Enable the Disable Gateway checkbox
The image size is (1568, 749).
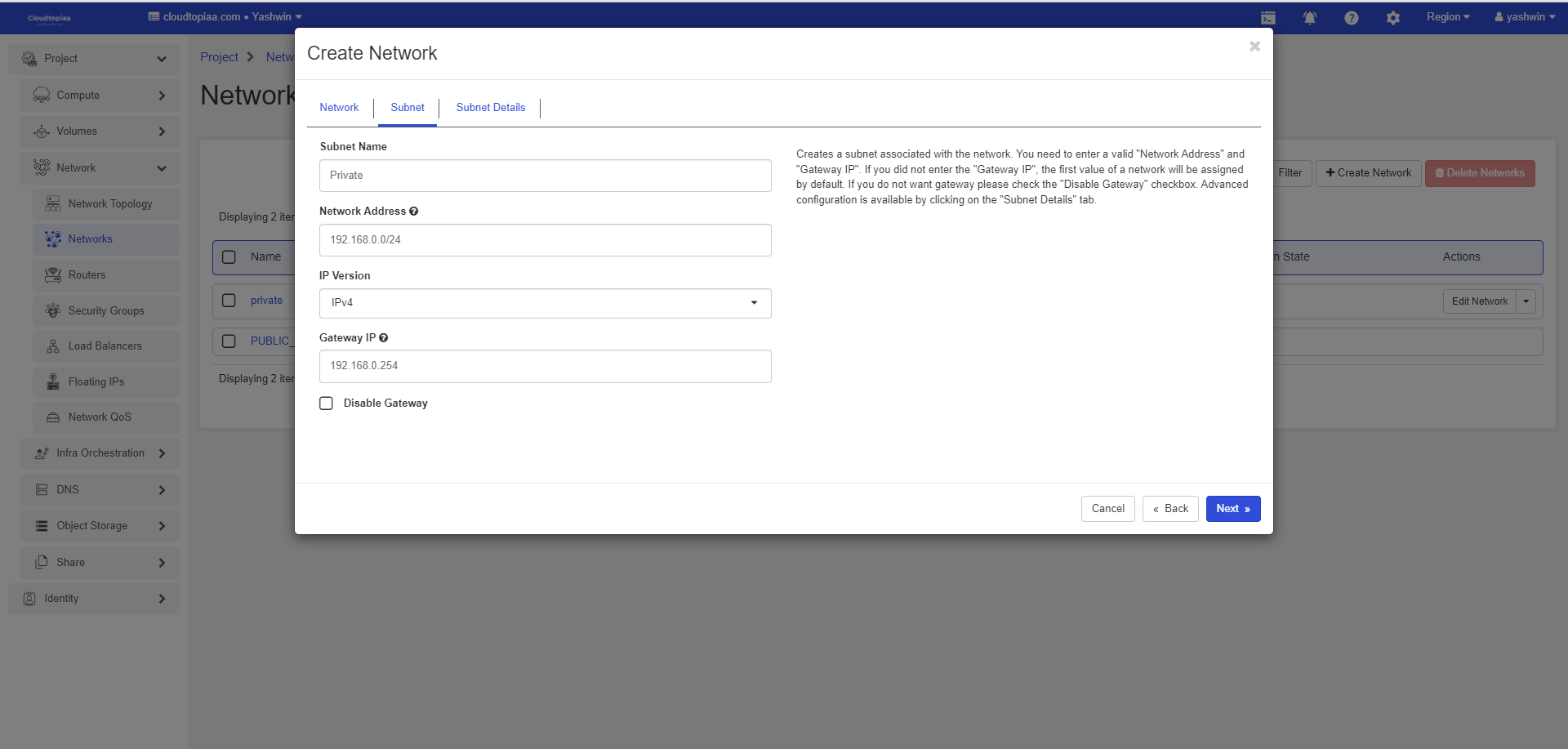pos(327,403)
